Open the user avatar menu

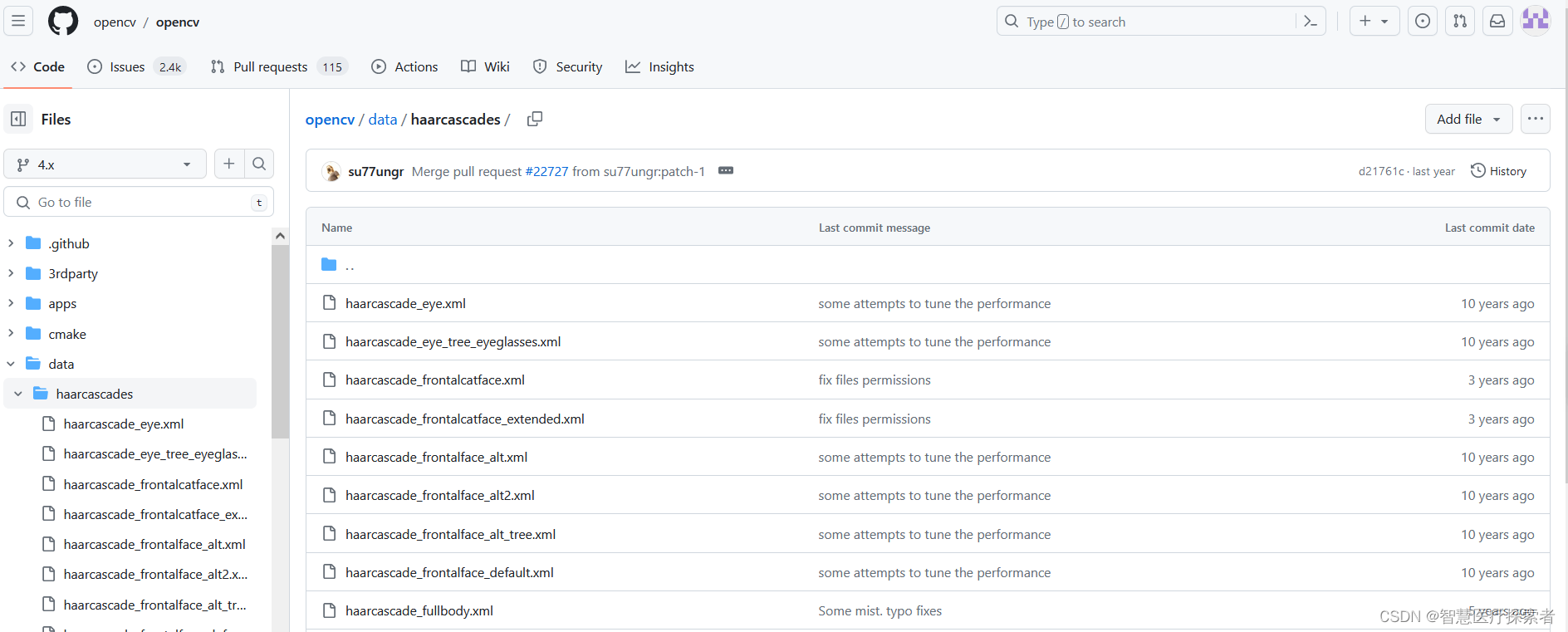1536,21
